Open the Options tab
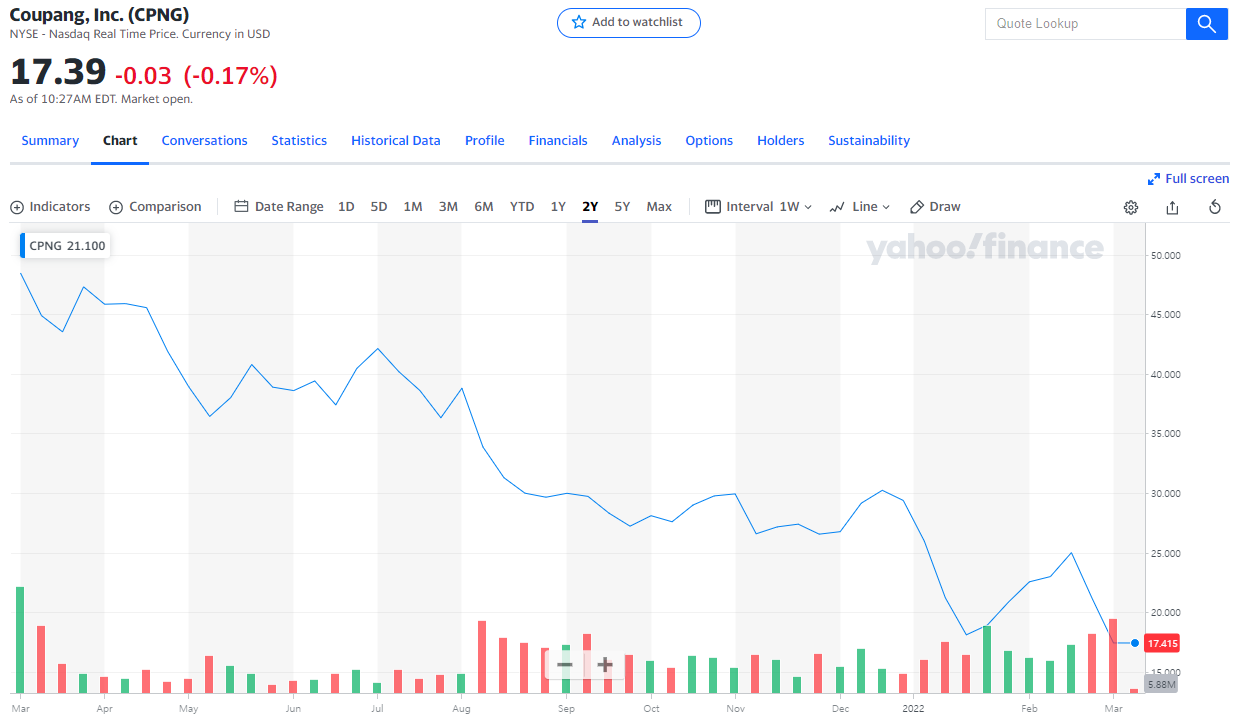This screenshot has width=1237, height=722. point(709,141)
